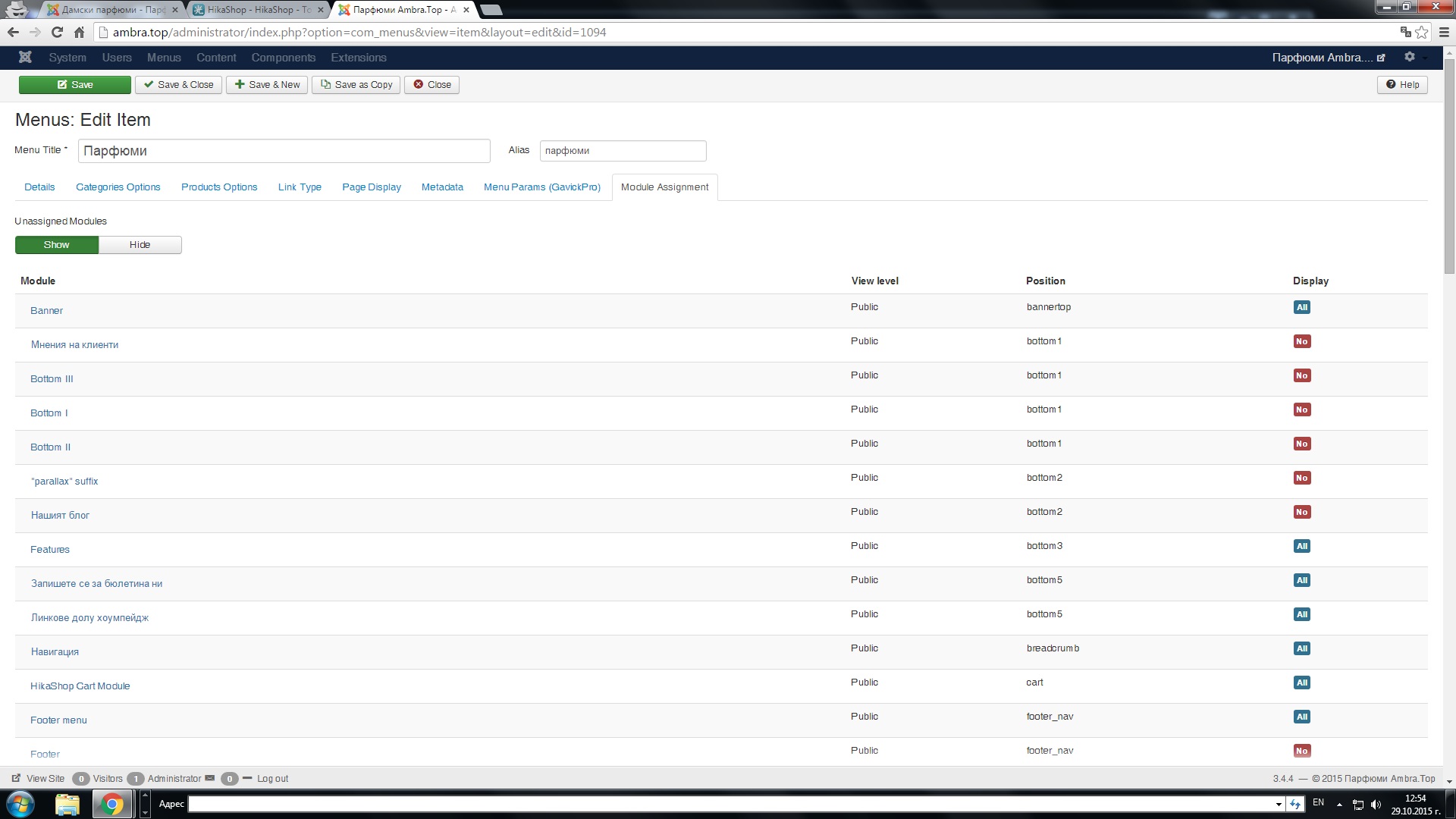
Task: Click the Log out link
Action: [x=272, y=779]
